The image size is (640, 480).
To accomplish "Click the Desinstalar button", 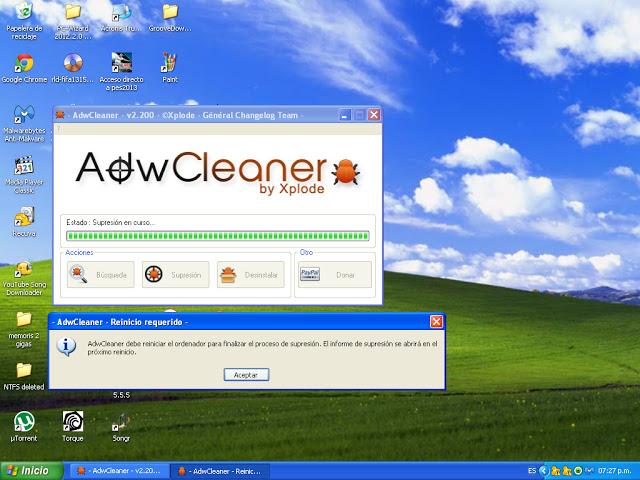I will [251, 274].
